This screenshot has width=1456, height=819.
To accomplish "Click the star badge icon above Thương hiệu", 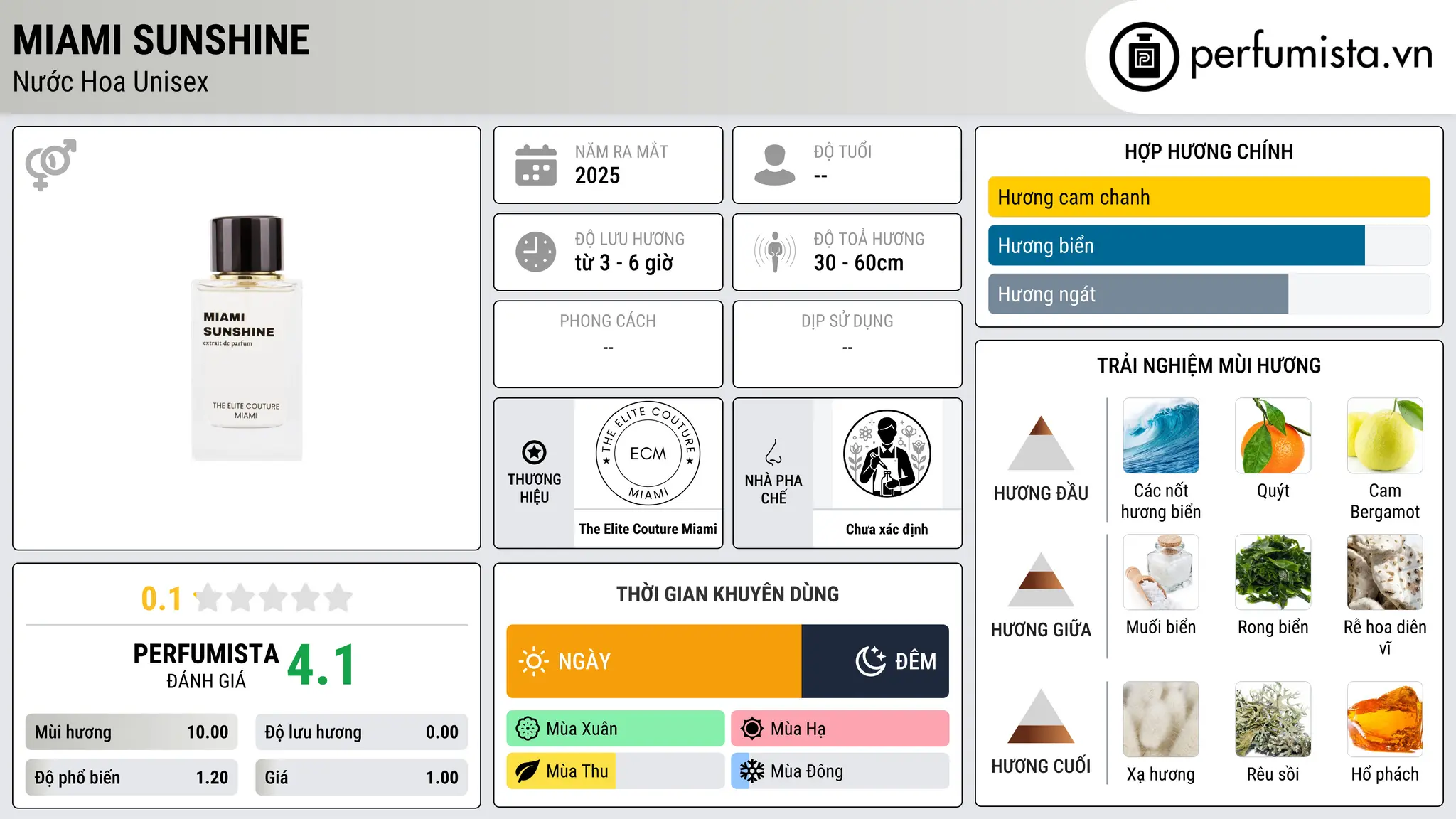I will [534, 452].
